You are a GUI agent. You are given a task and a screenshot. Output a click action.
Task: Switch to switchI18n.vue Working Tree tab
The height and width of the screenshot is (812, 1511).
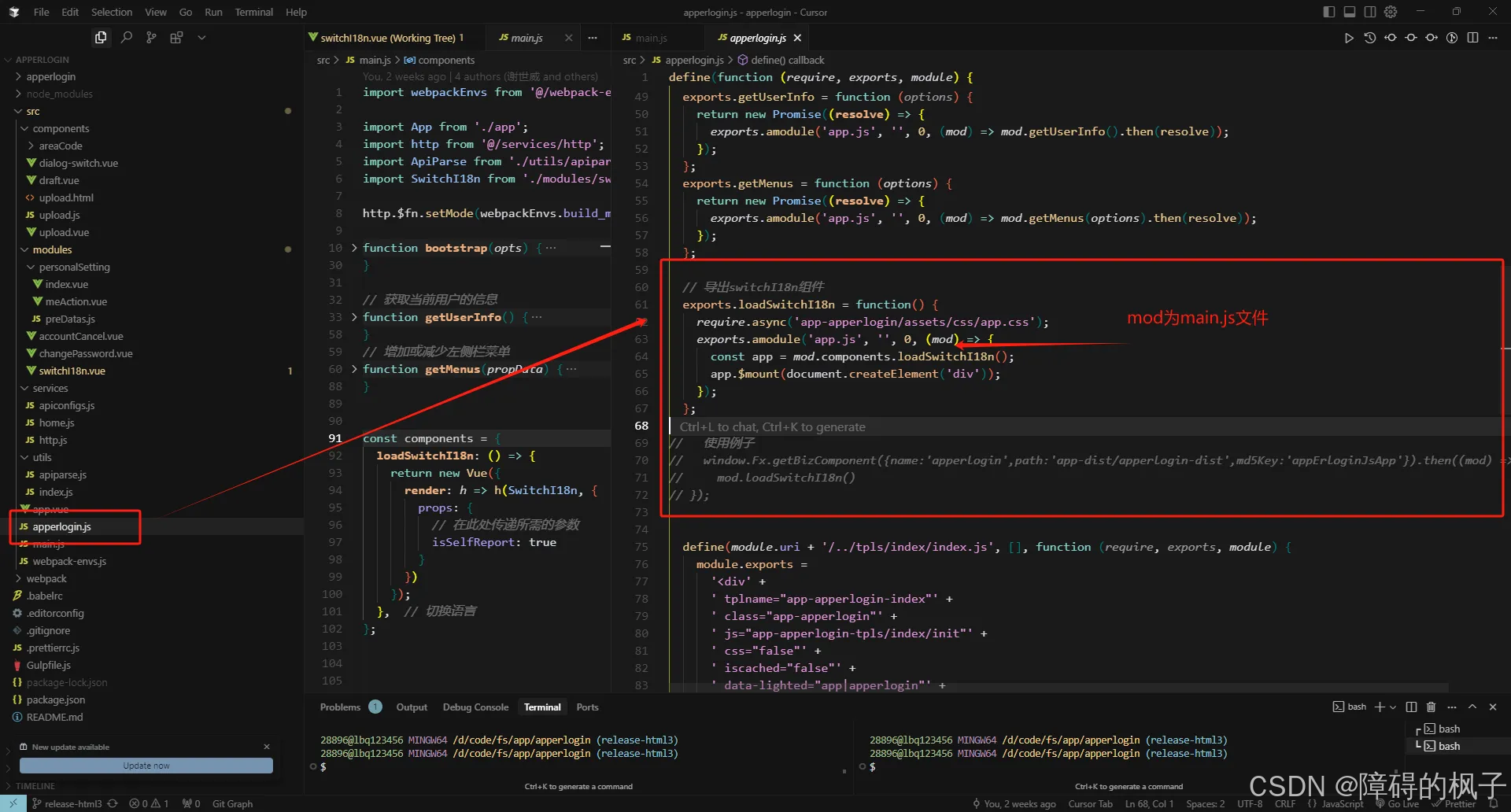pyautogui.click(x=392, y=38)
